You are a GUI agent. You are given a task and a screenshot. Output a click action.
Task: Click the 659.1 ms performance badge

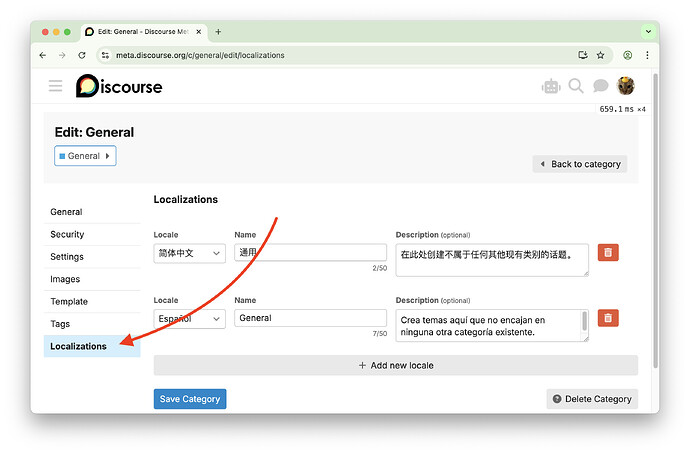622,109
